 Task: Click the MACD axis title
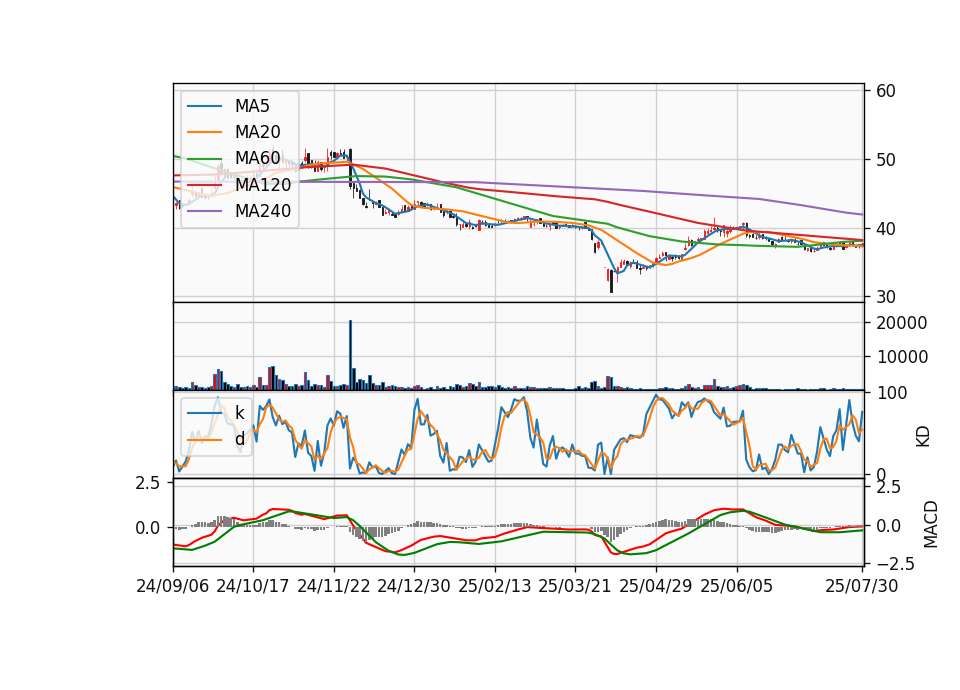pos(930,524)
